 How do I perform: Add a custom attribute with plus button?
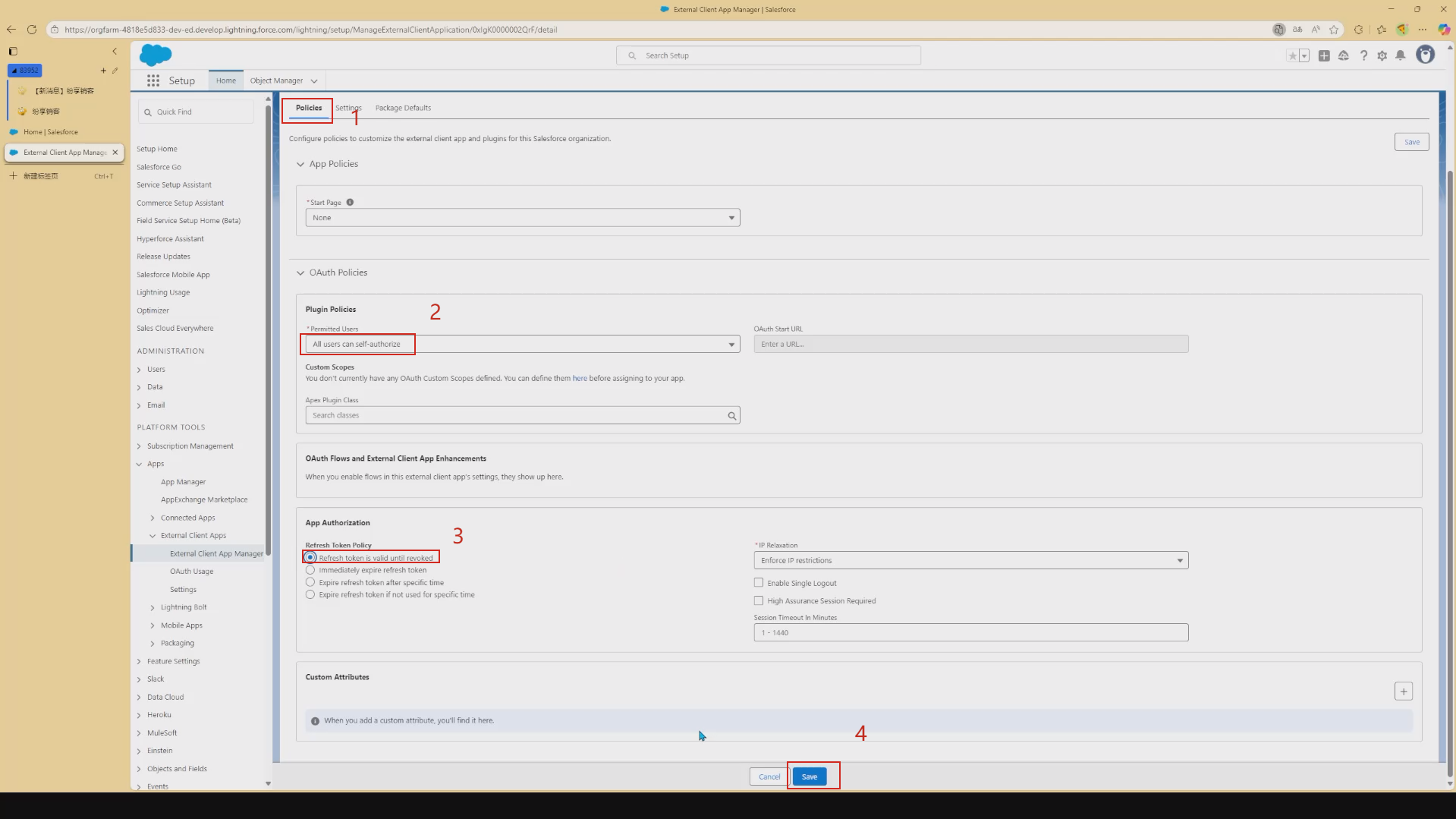pyautogui.click(x=1404, y=691)
